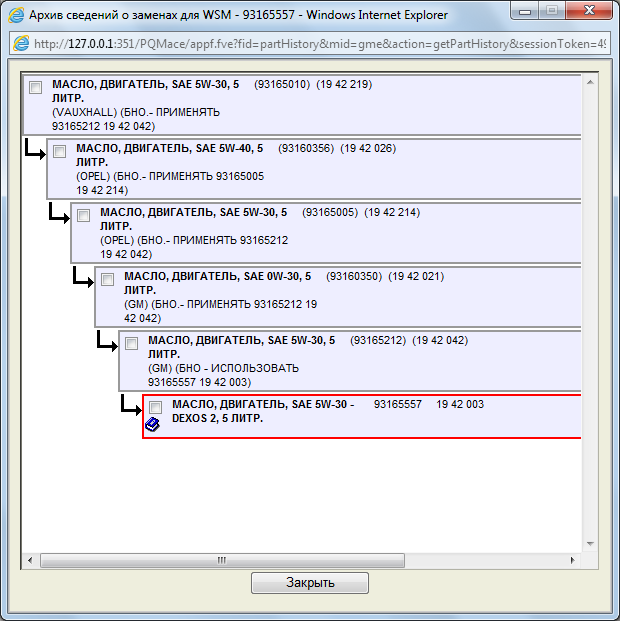Screen dimensions: 620x621
Task: Click the Закрыть button
Action: 310,583
